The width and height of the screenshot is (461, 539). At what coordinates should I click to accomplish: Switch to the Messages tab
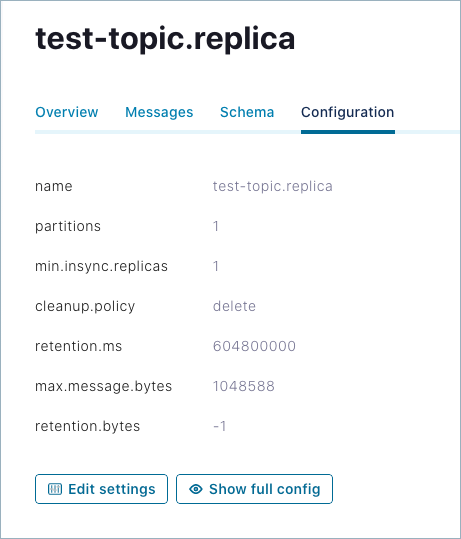click(159, 112)
